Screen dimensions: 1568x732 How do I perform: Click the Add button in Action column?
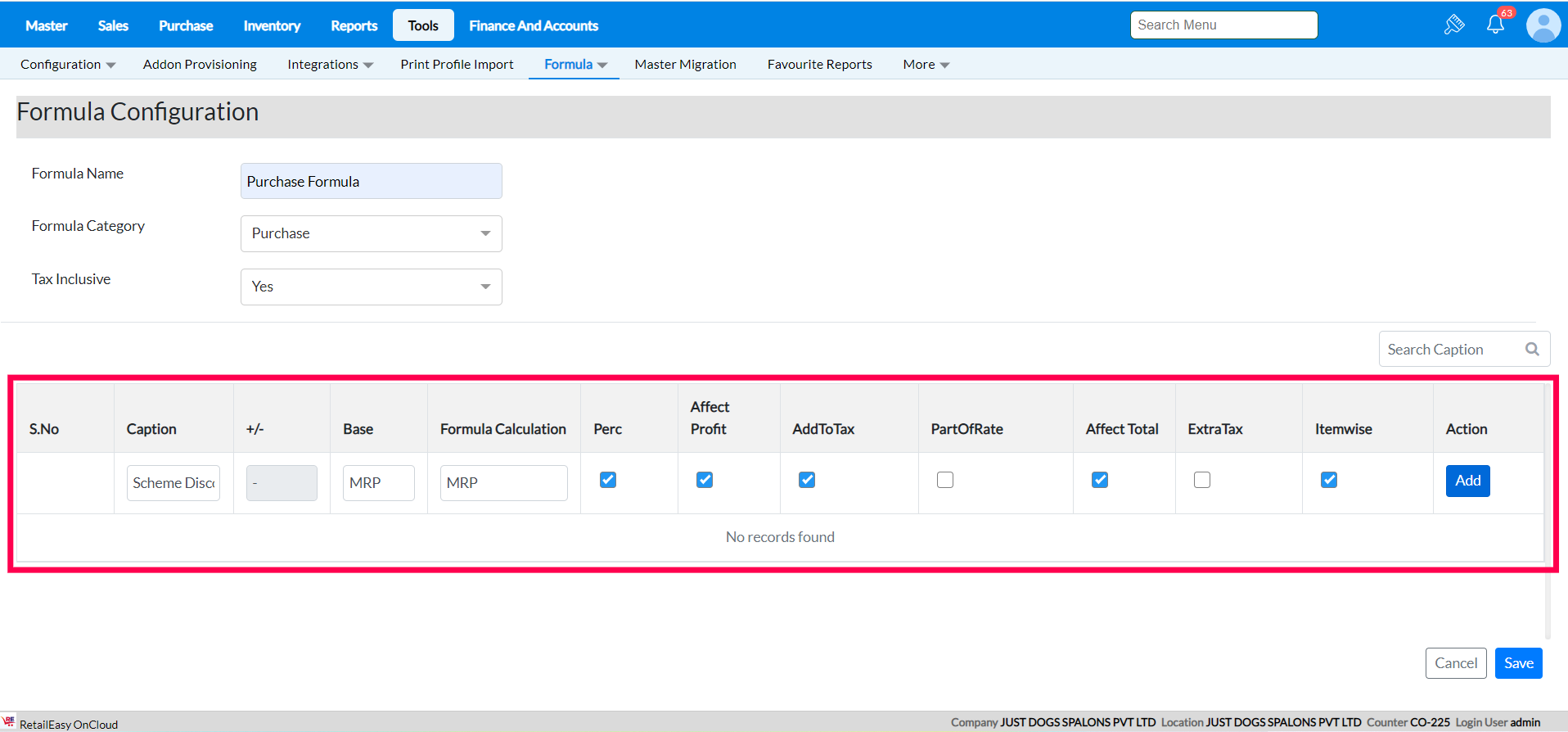(x=1468, y=481)
